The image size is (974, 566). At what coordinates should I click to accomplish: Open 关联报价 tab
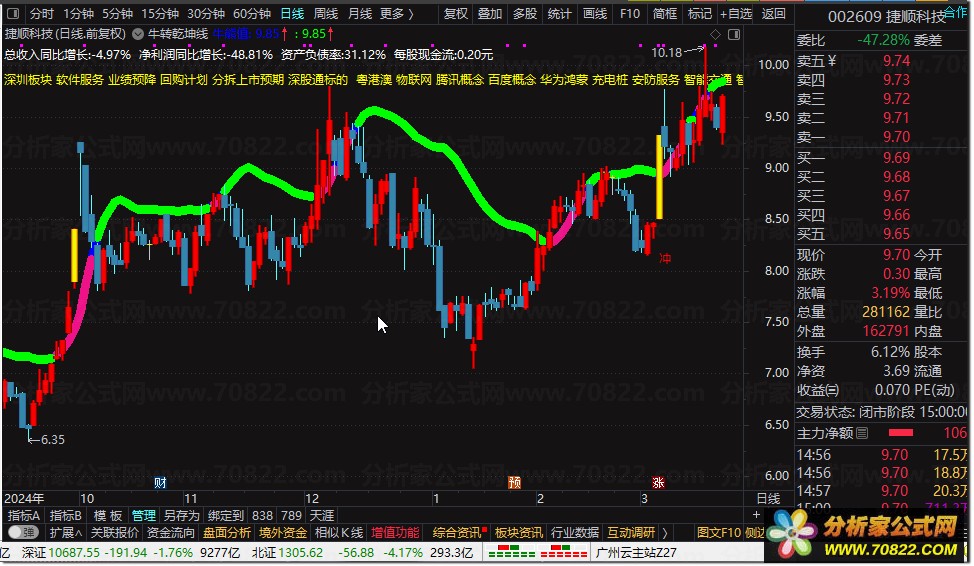(x=114, y=532)
